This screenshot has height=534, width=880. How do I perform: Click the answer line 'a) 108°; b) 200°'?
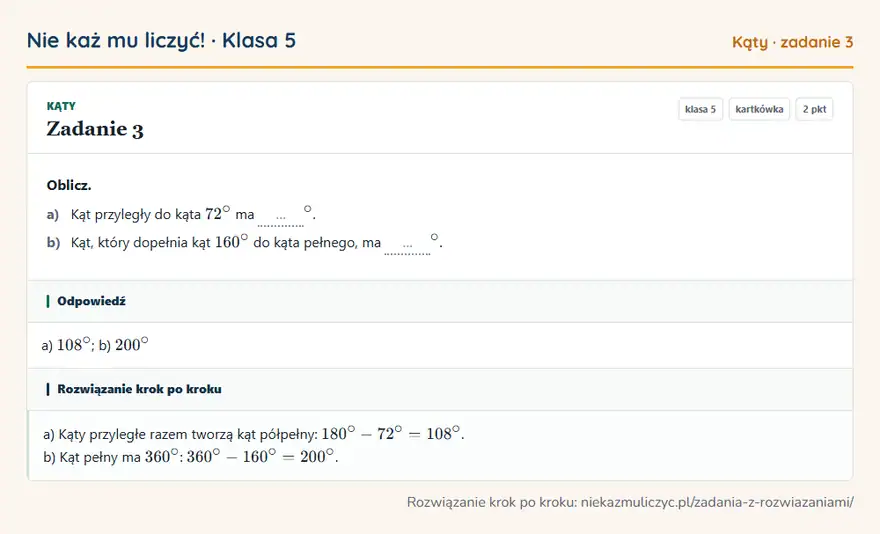(95, 344)
